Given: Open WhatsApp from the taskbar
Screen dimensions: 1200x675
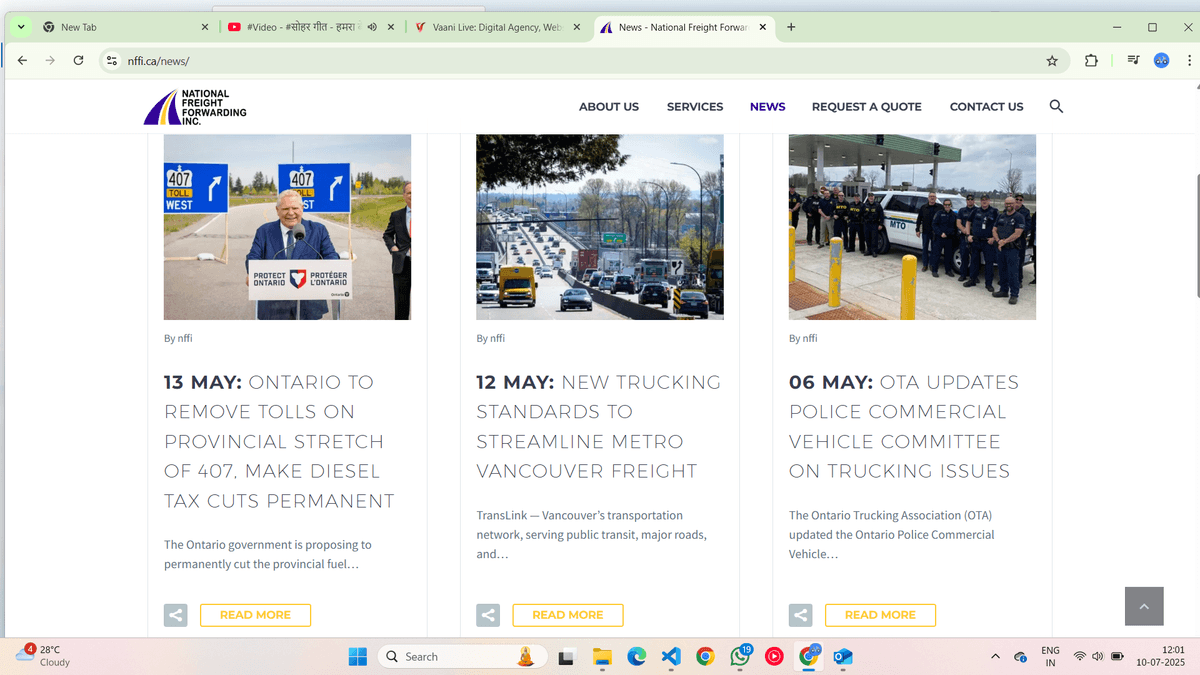Looking at the screenshot, I should tap(740, 657).
